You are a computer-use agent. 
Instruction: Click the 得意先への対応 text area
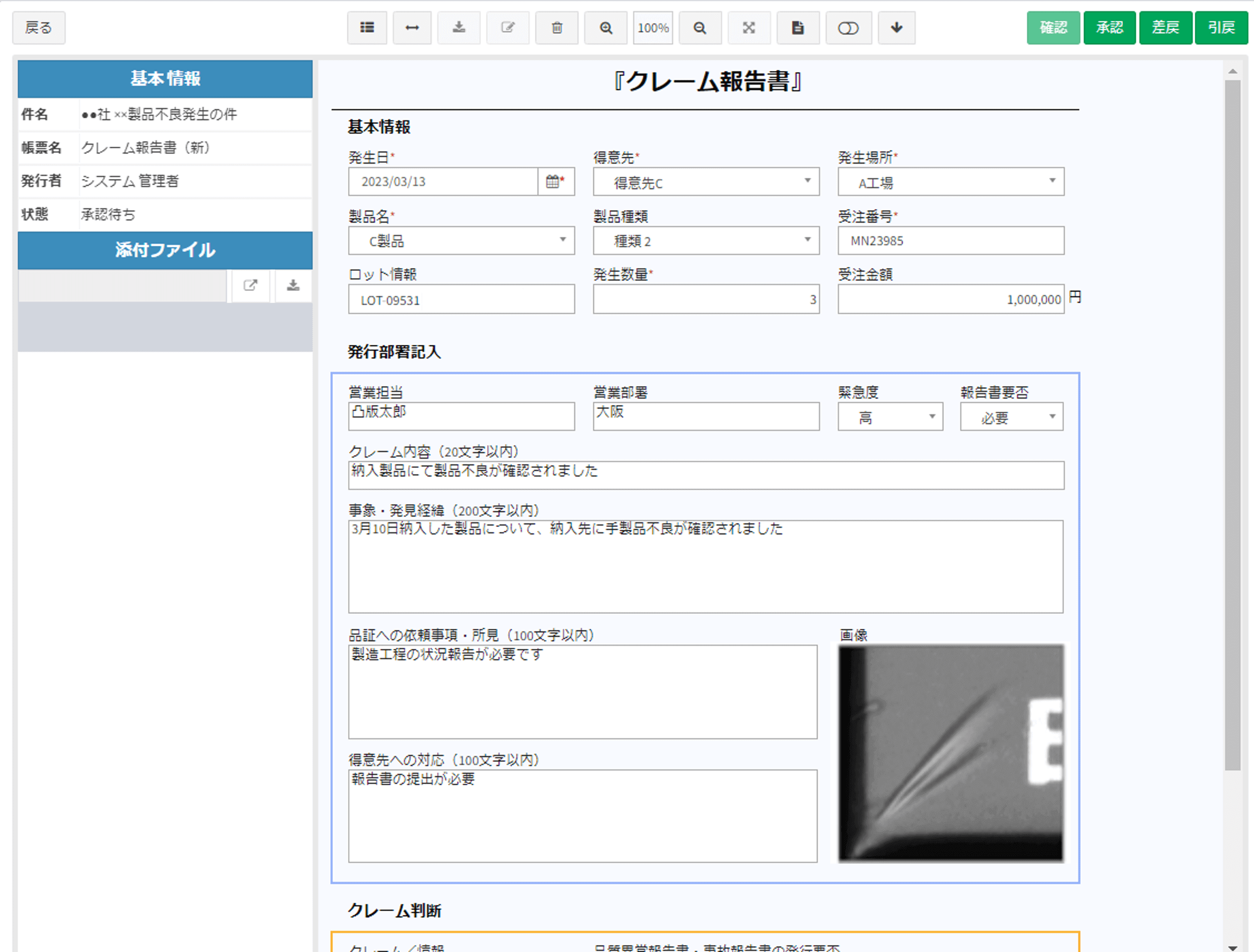tap(583, 816)
